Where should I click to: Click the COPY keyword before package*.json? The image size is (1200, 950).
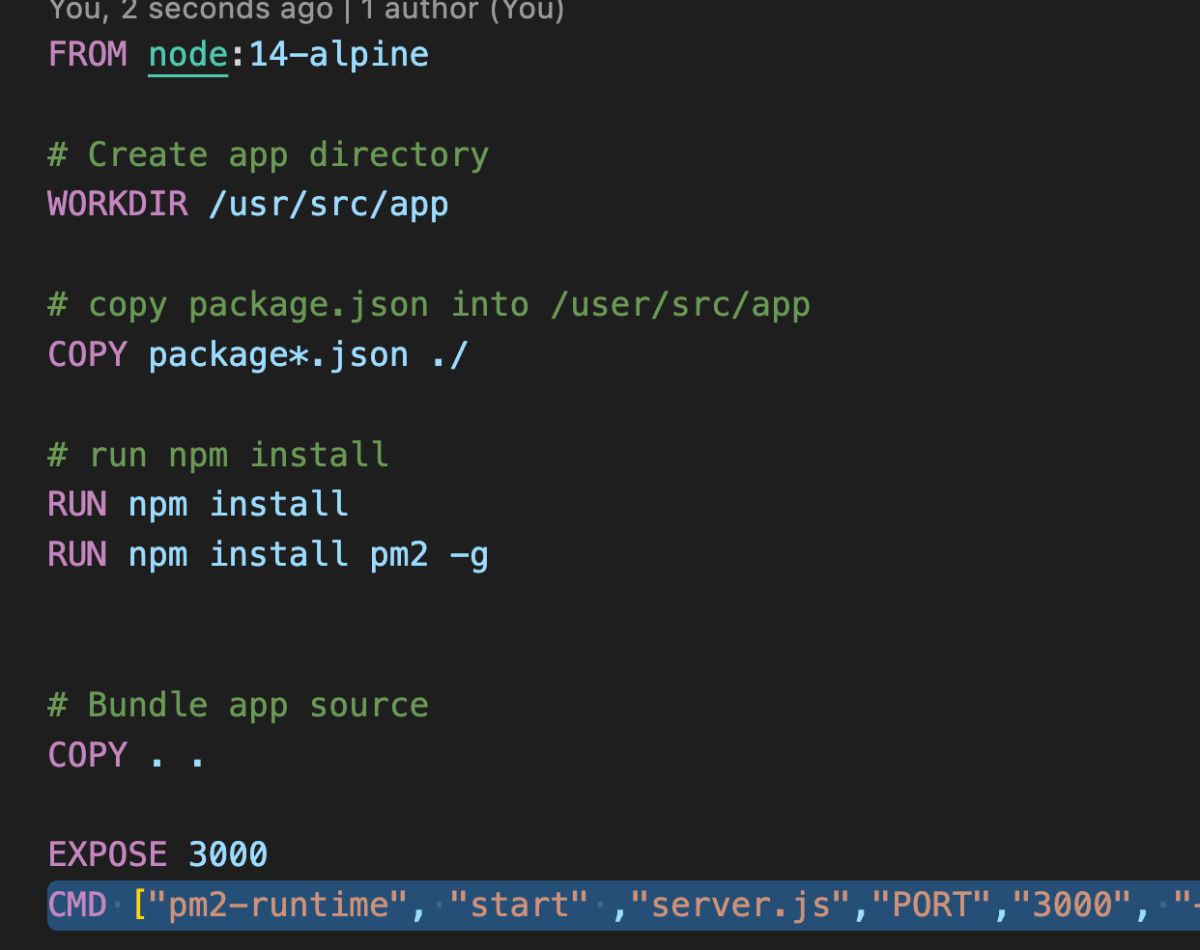click(x=88, y=355)
